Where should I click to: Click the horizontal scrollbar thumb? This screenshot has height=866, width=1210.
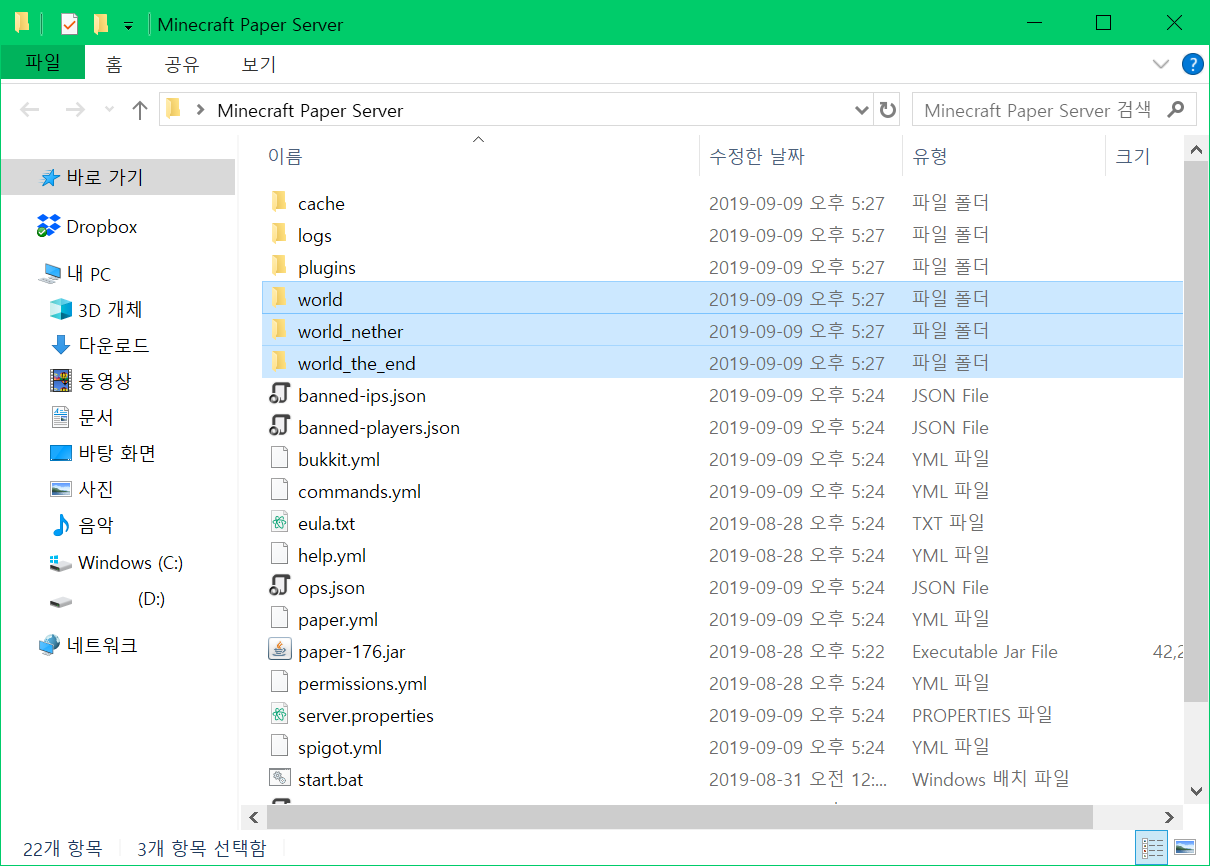point(680,817)
